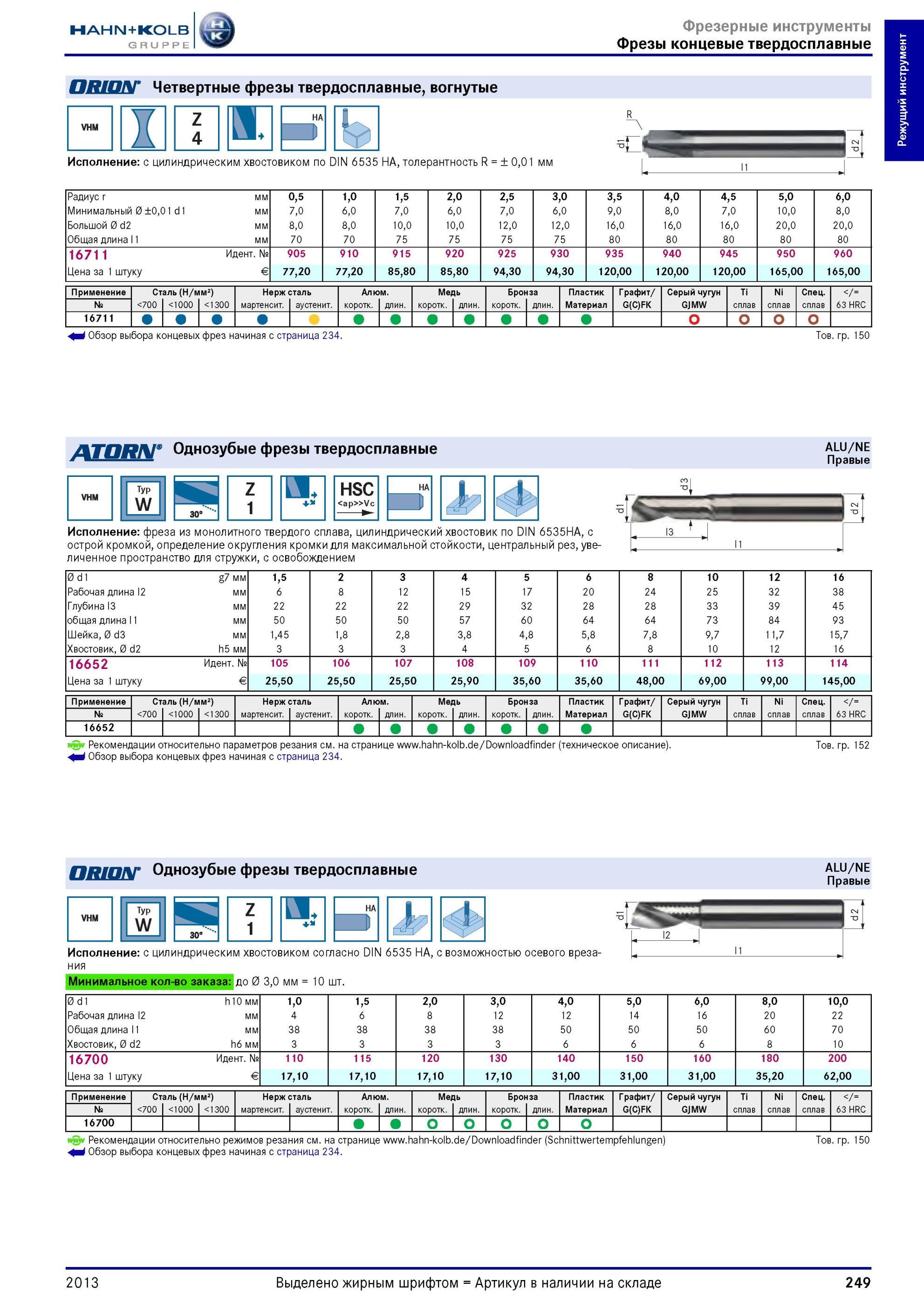
Task: Click the 'Typ W' pictogram in the ATORN section
Action: (x=143, y=498)
